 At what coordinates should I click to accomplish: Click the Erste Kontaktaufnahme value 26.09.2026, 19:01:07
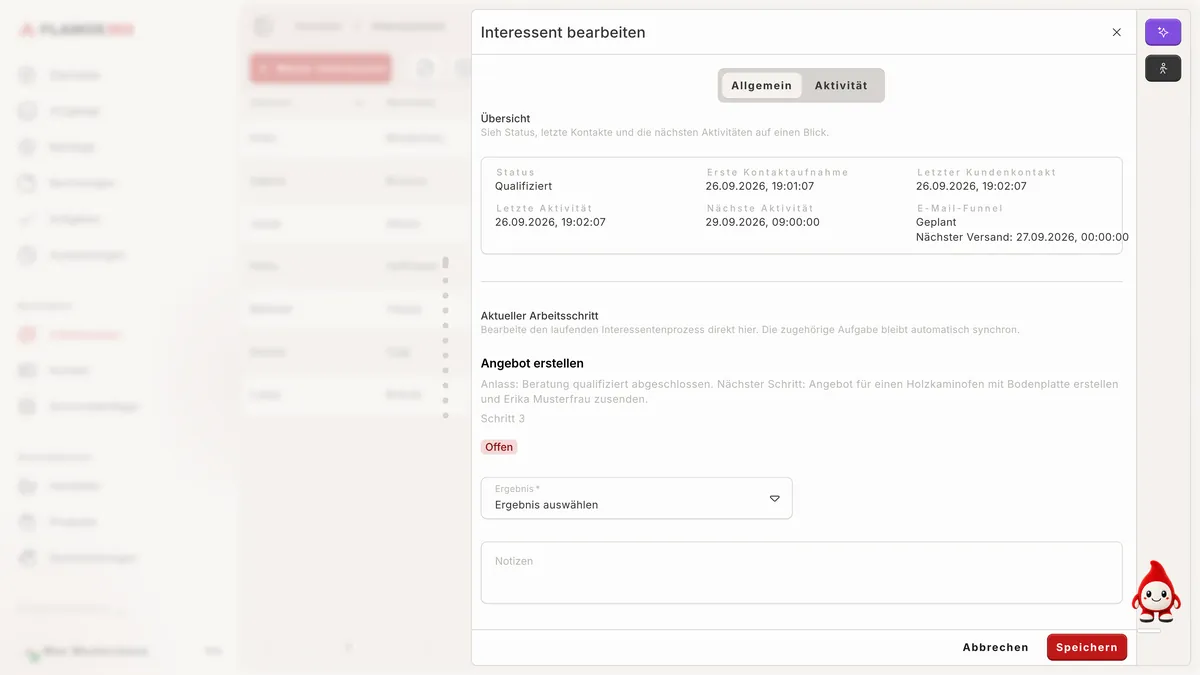coord(759,186)
